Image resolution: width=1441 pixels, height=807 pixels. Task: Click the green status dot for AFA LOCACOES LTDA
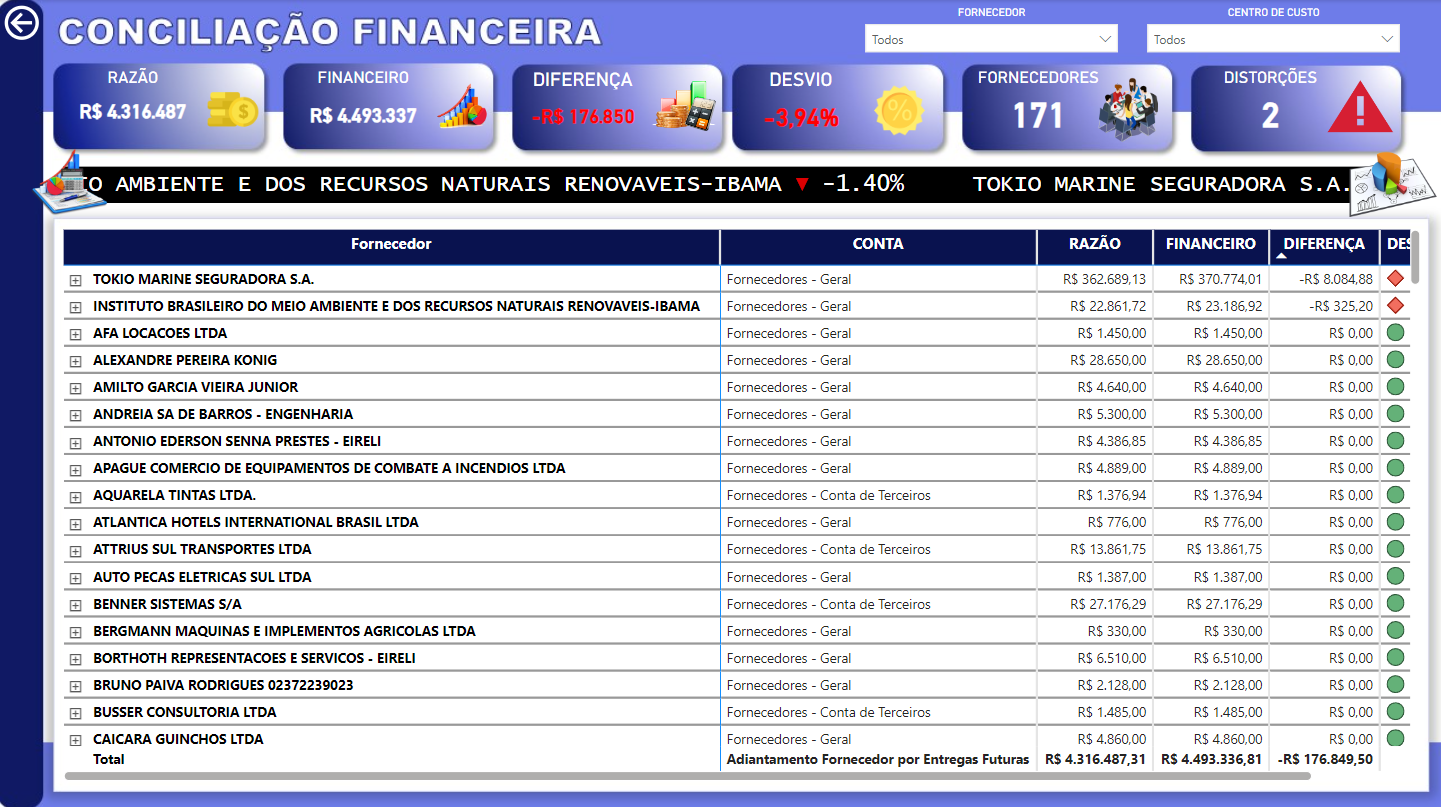tap(1394, 333)
